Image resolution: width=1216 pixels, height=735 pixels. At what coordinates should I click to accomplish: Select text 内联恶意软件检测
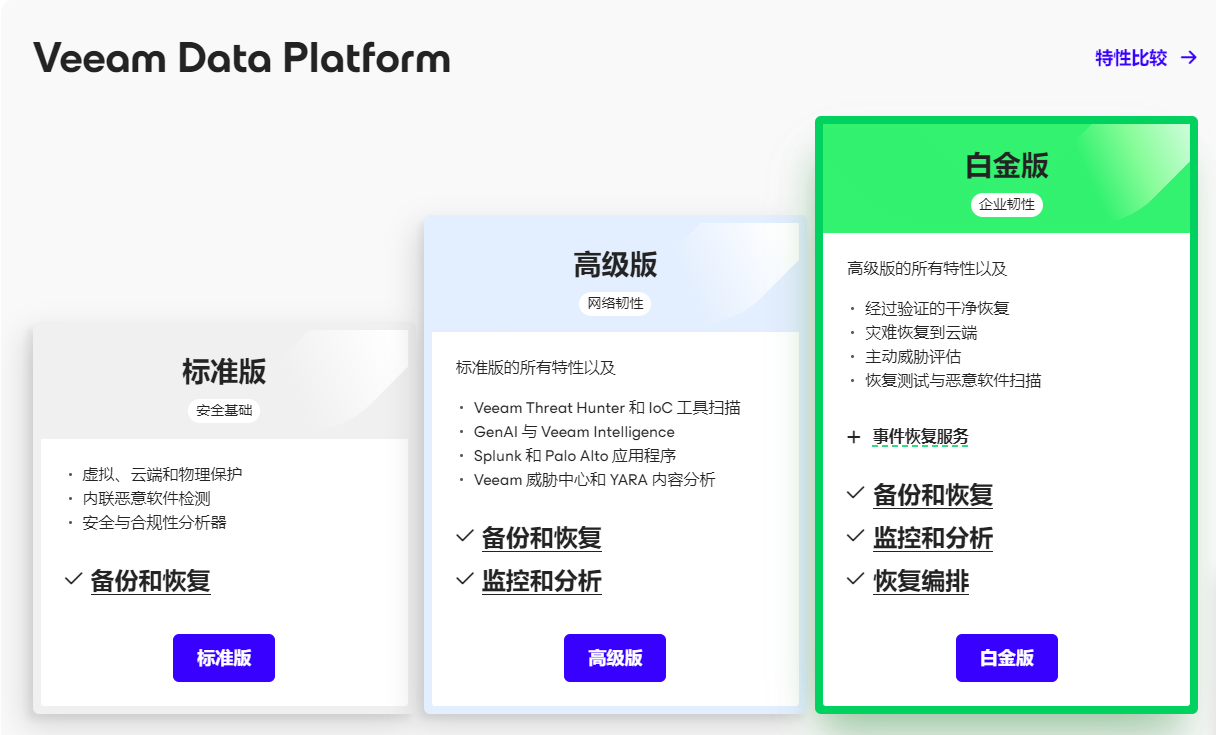(x=146, y=499)
